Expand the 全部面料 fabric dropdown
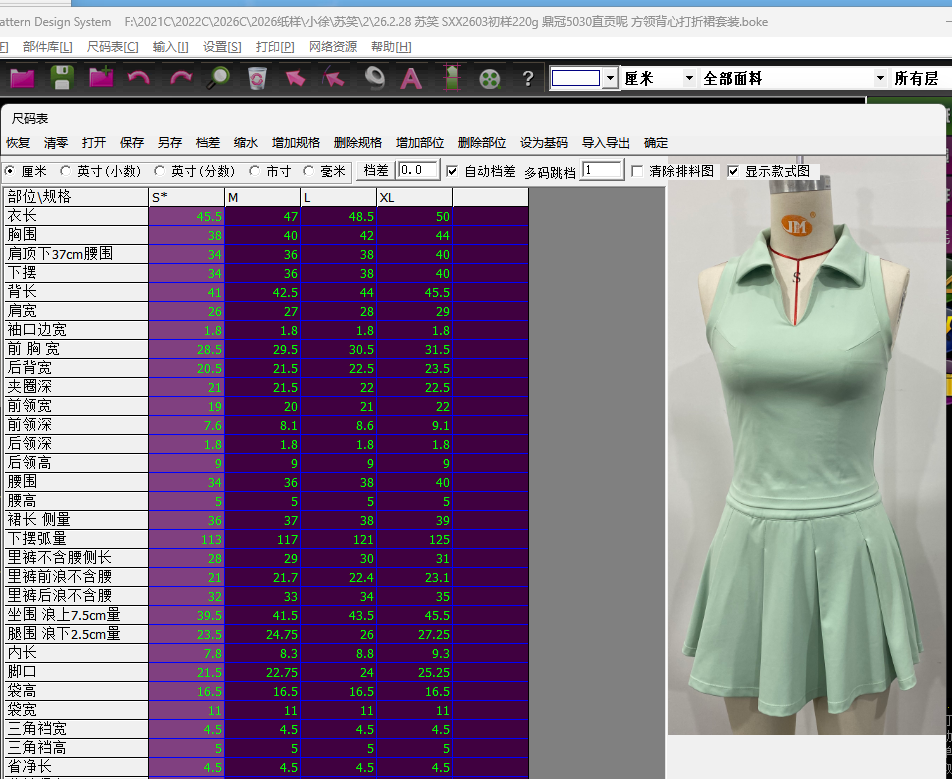 point(879,78)
